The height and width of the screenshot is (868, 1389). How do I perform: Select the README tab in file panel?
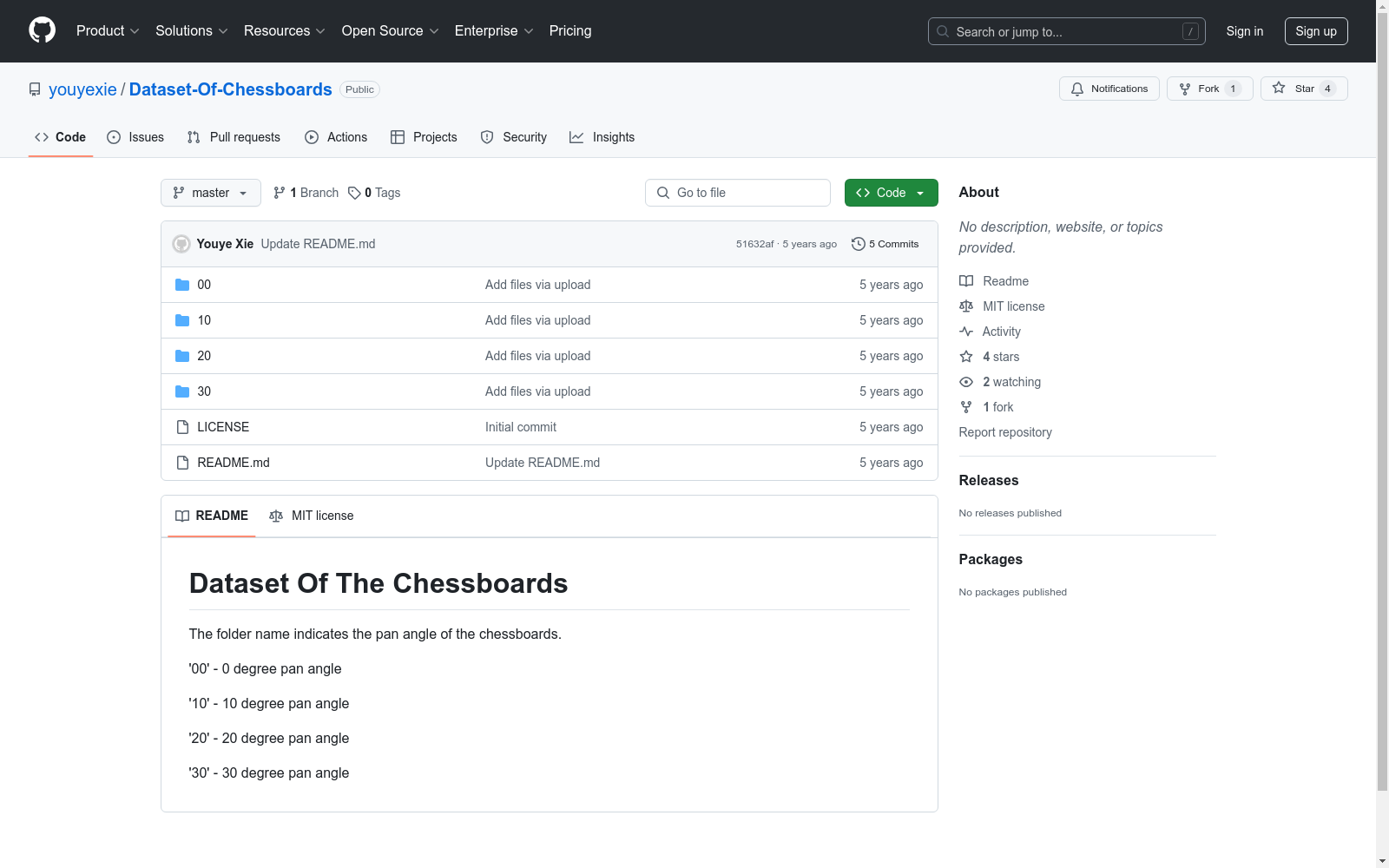coord(212,516)
